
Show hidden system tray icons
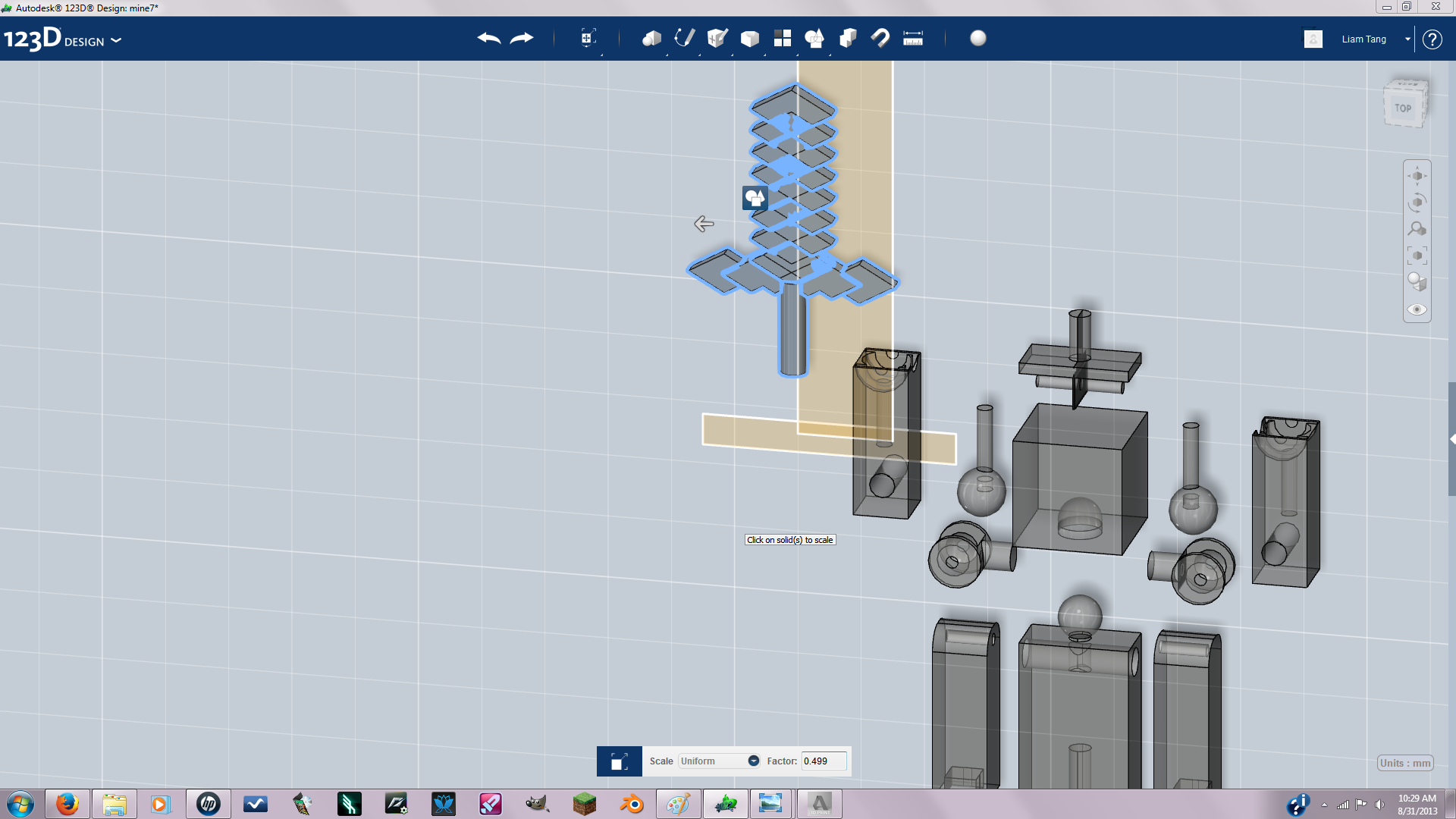pos(1324,805)
